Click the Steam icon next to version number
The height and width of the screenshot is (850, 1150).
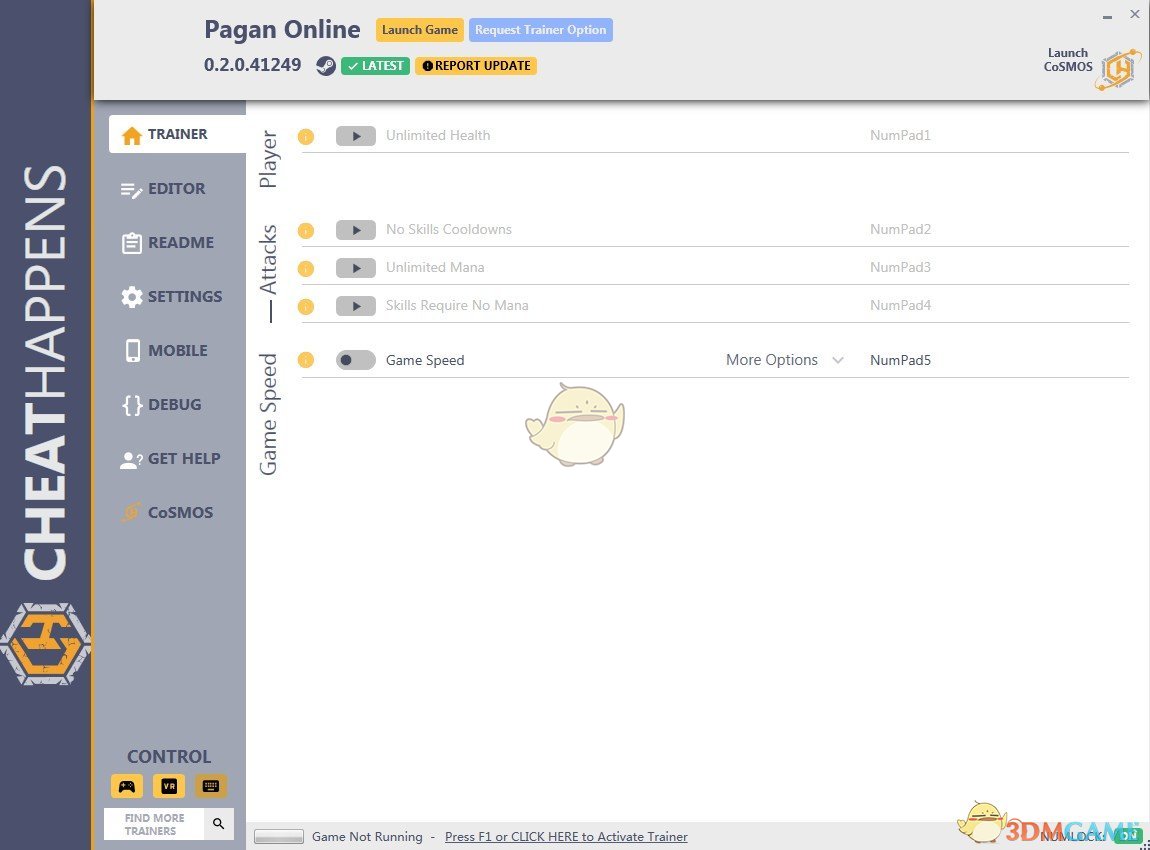tap(325, 65)
